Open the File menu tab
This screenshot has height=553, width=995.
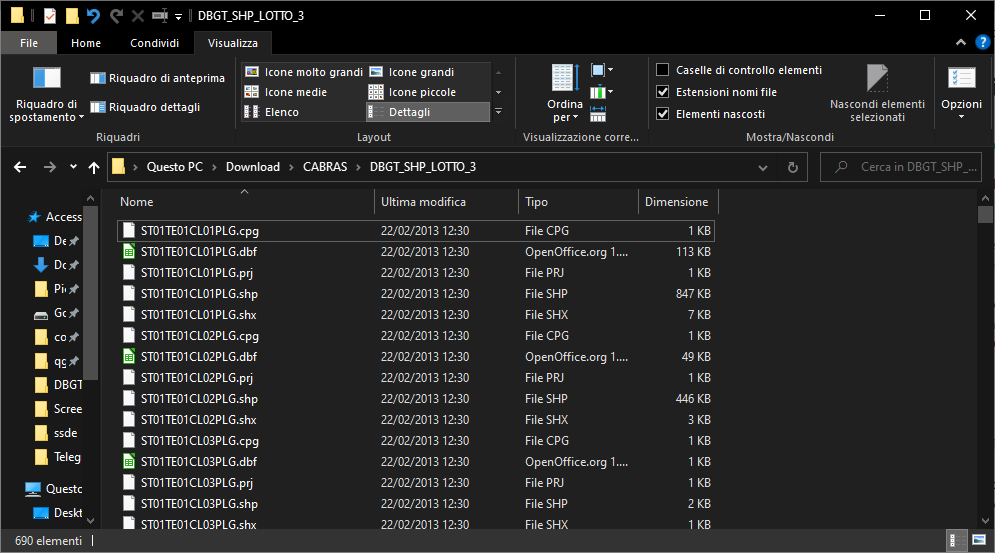coord(29,43)
